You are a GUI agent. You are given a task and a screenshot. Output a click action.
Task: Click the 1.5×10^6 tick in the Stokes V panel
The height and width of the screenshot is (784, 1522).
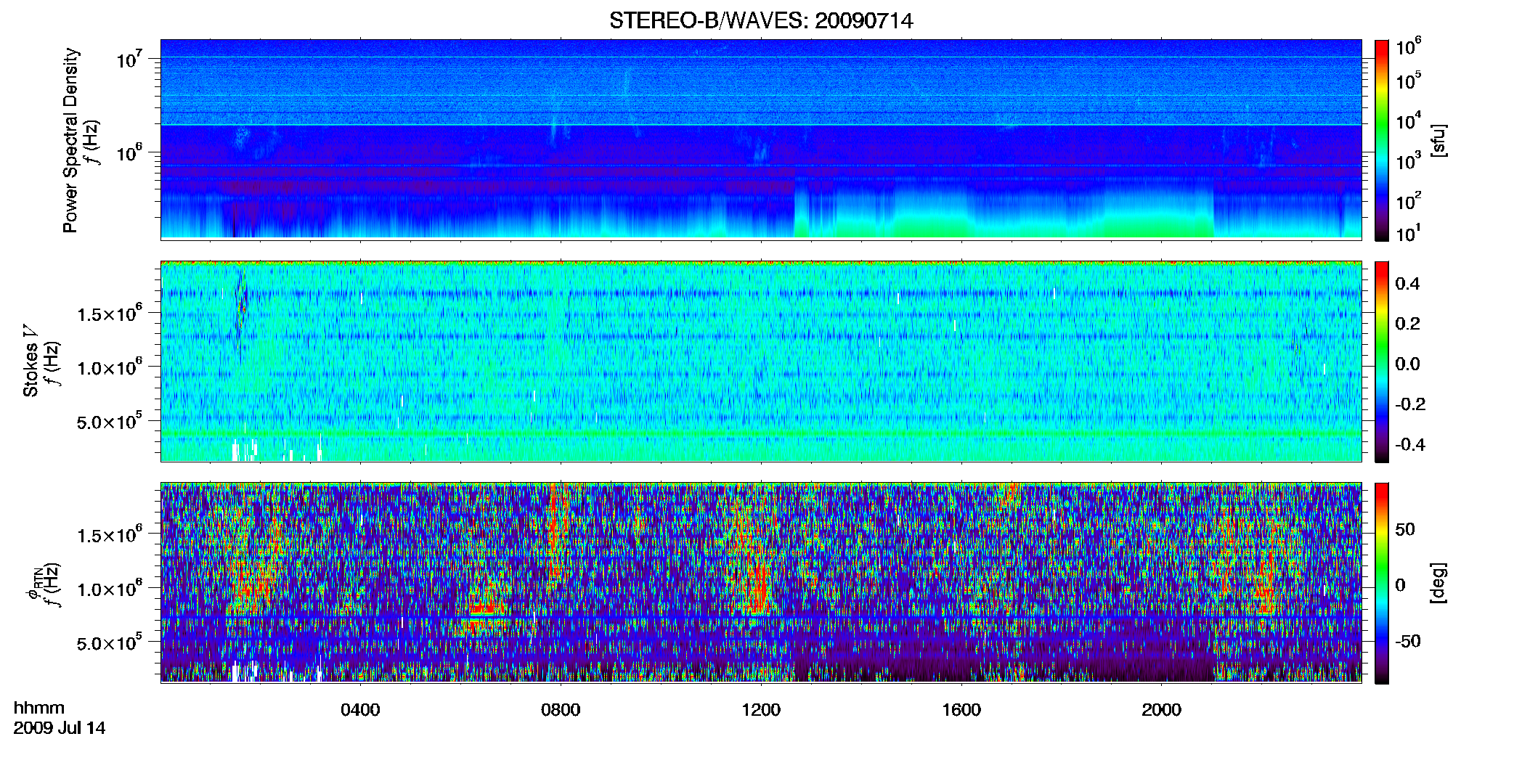110,314
